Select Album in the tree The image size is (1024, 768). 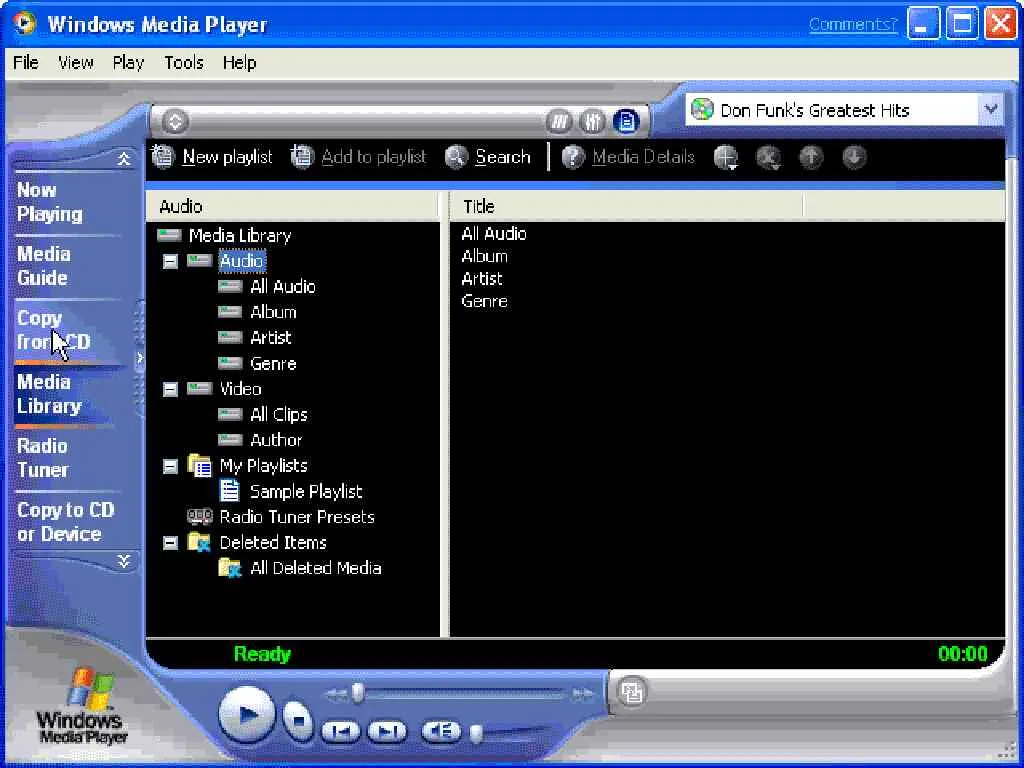pyautogui.click(x=273, y=312)
